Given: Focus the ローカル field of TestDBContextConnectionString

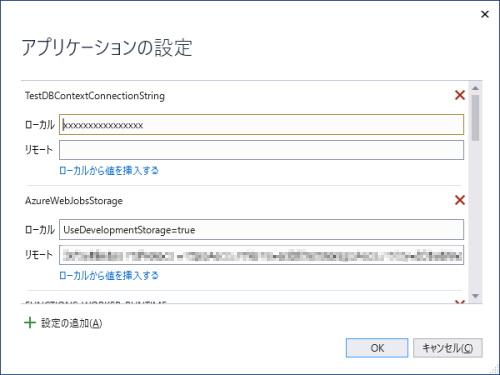Looking at the screenshot, I should click(x=261, y=125).
